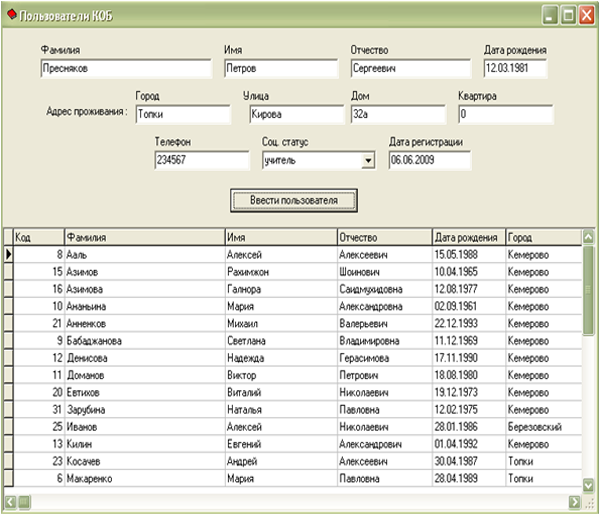Viewport: 600px width, 515px height.
Task: Click the 'Фамилия' column header in grid
Action: coord(143,238)
